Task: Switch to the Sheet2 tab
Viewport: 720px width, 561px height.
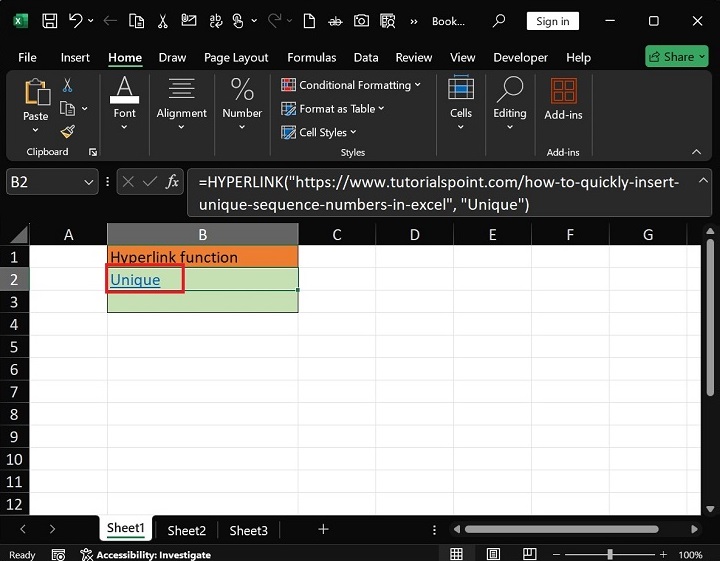Action: click(x=187, y=530)
